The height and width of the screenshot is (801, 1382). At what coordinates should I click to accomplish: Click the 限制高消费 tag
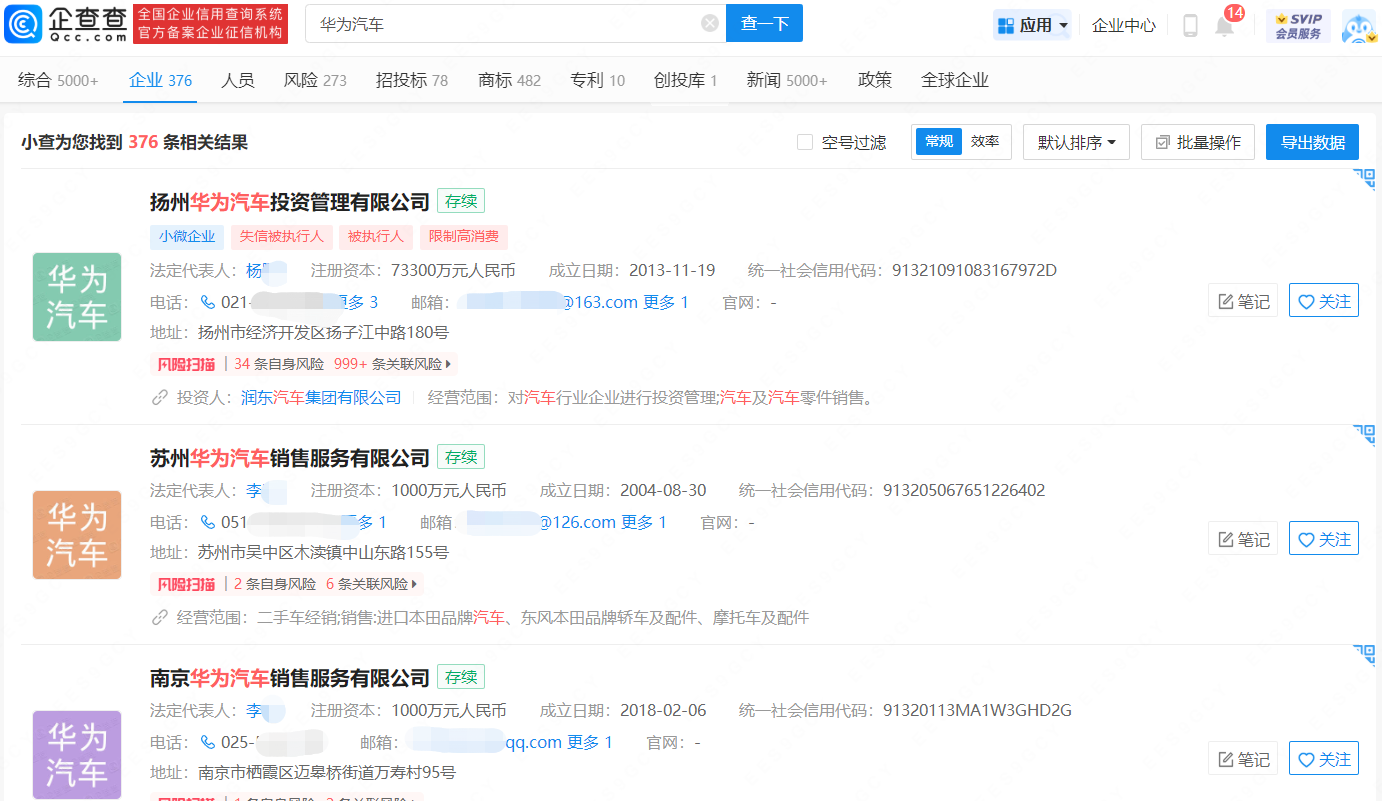[x=464, y=237]
